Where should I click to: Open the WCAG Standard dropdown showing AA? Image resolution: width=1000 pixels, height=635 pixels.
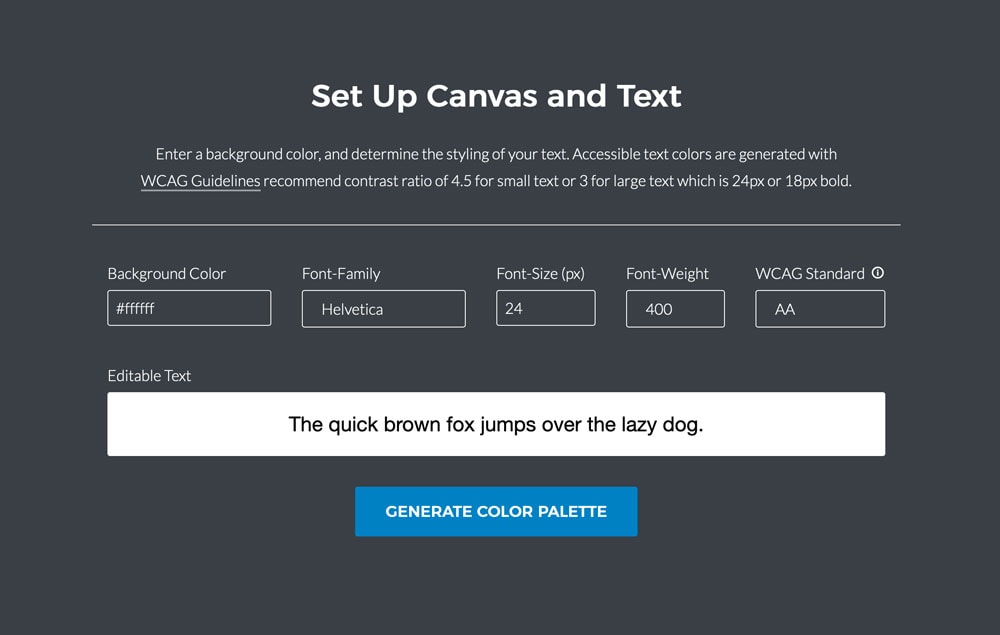click(820, 309)
